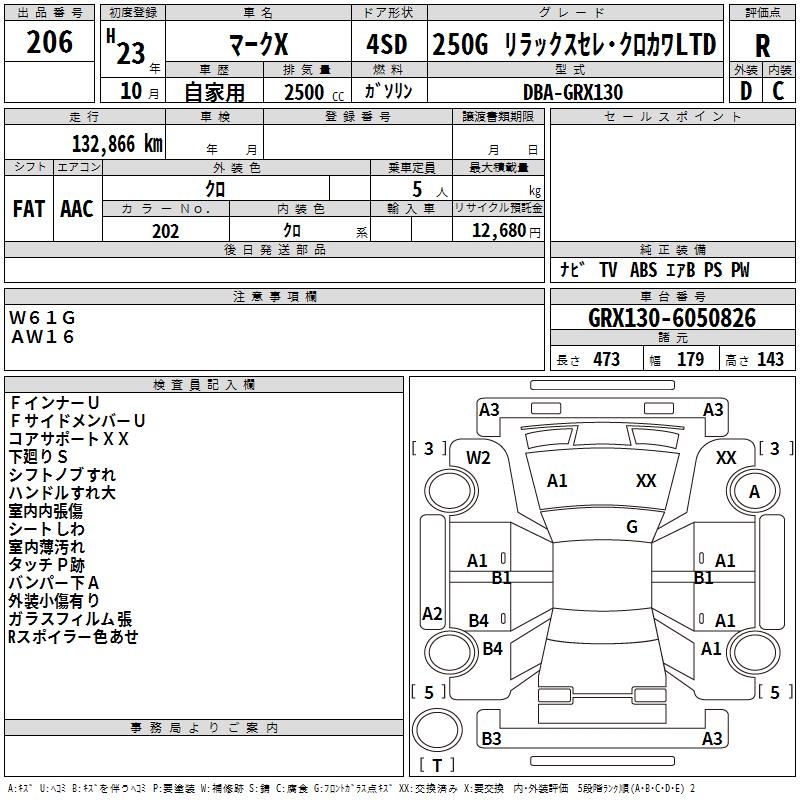Image resolution: width=800 pixels, height=800 pixels.
Task: Click the ABS equipment entry
Action: click(643, 269)
